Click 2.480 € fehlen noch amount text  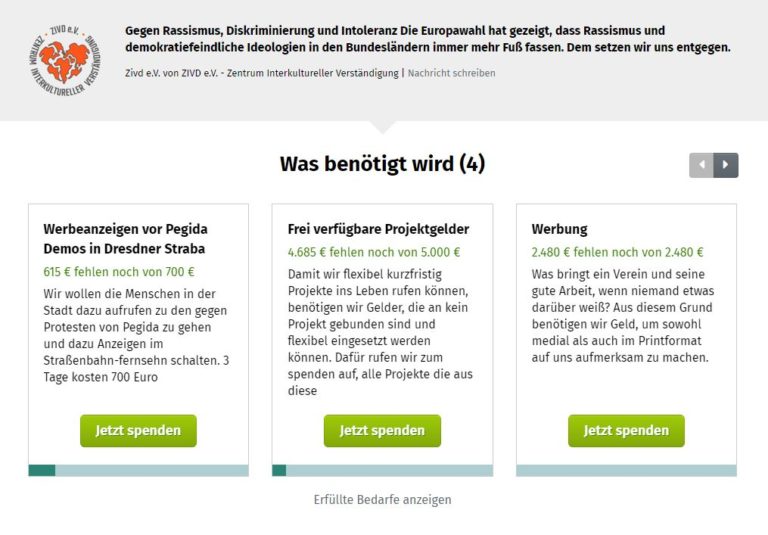pyautogui.click(x=617, y=252)
